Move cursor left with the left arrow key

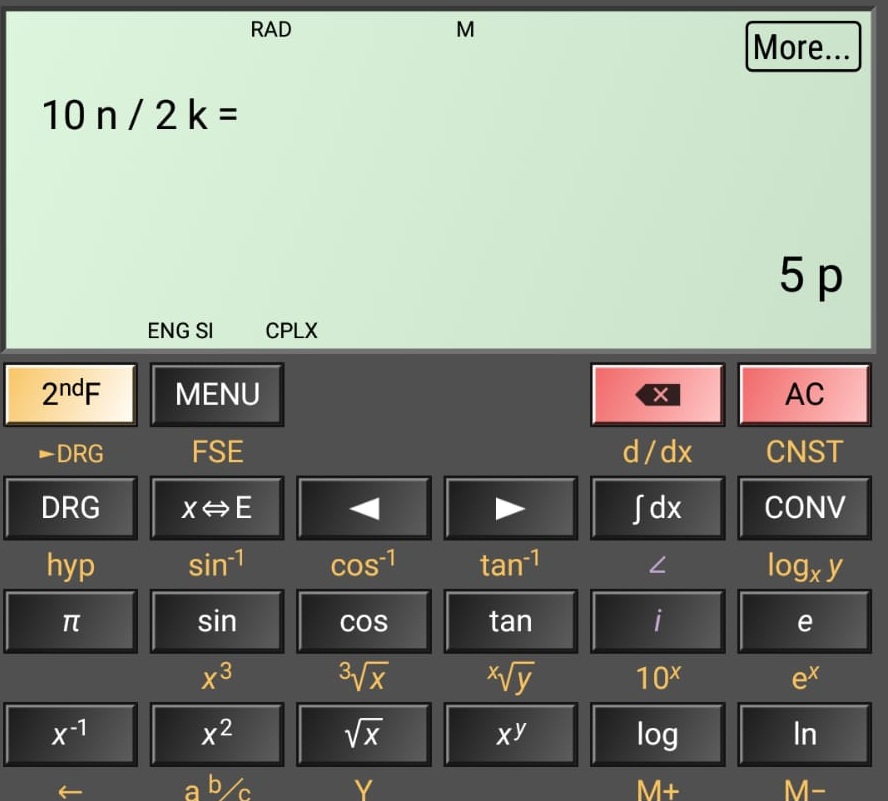364,508
